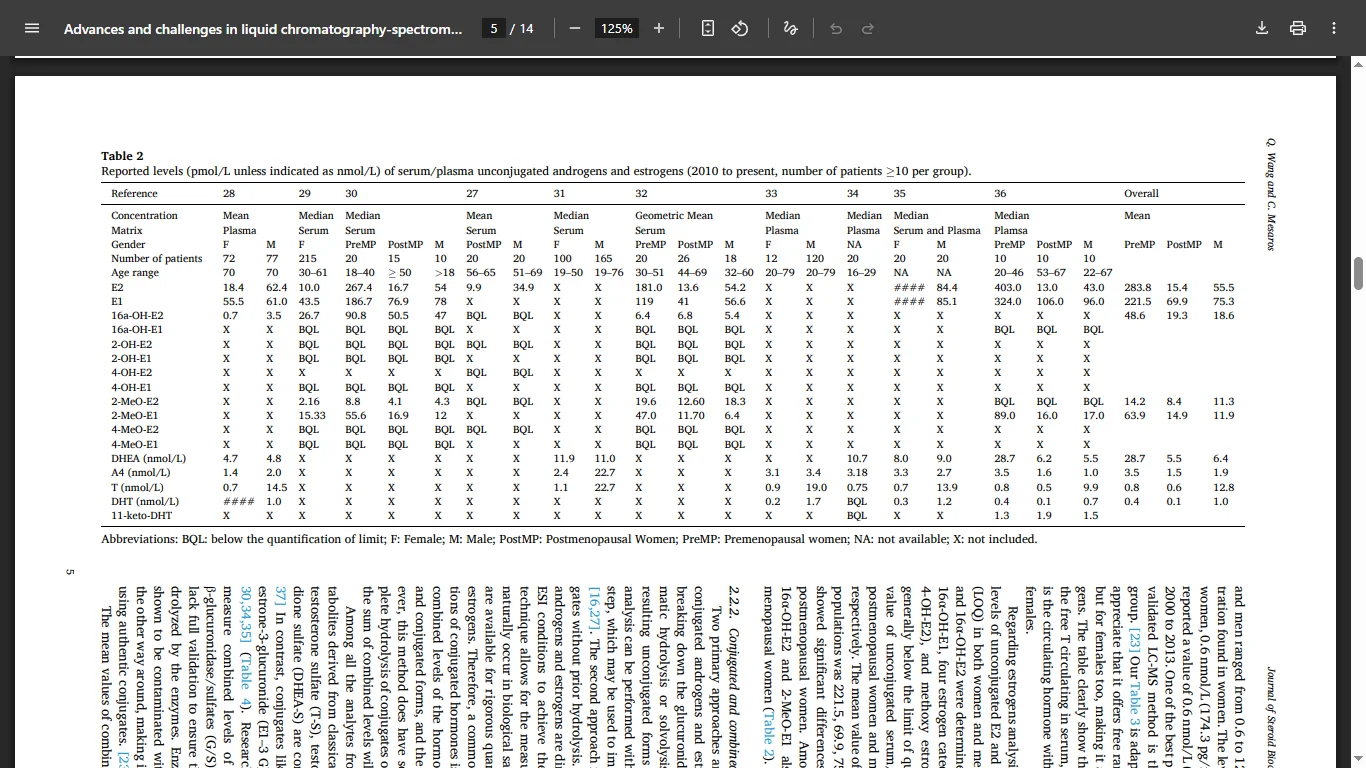Click the 'Matrix' row label
Screen dimensions: 1366x768
127,230
